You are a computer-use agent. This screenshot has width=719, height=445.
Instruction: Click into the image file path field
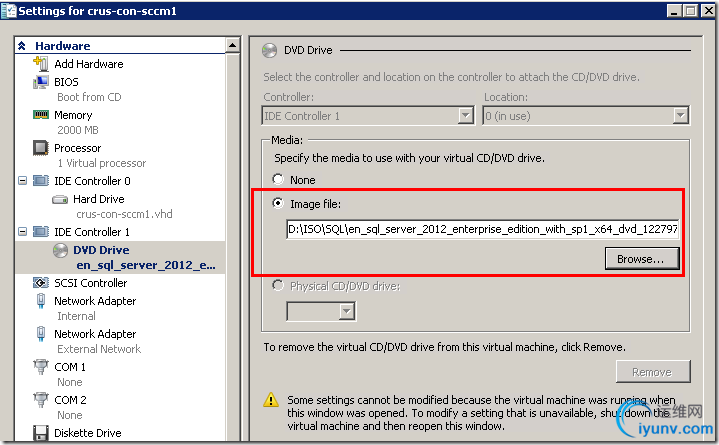tap(482, 229)
